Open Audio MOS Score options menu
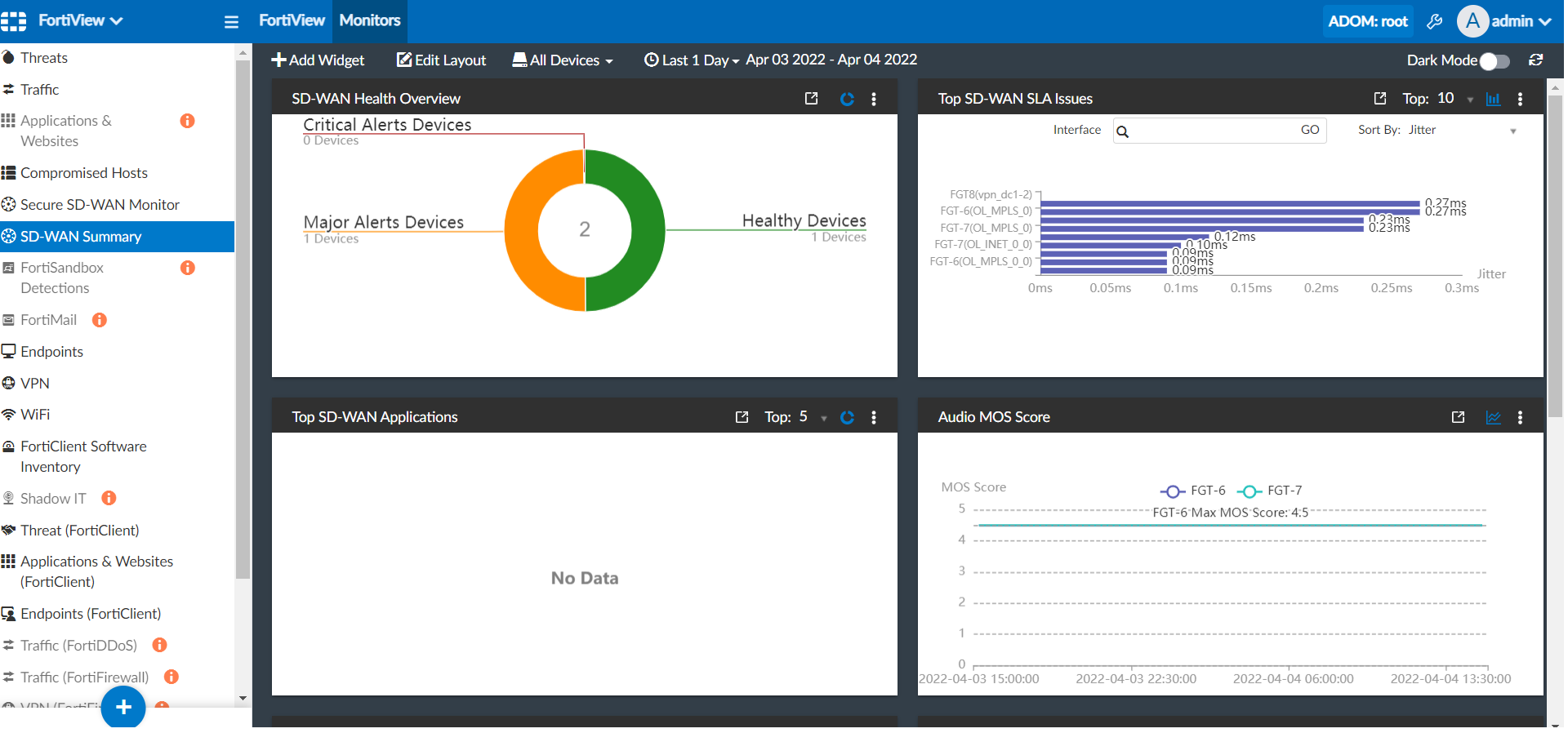The height and width of the screenshot is (733, 1568). coord(1520,417)
